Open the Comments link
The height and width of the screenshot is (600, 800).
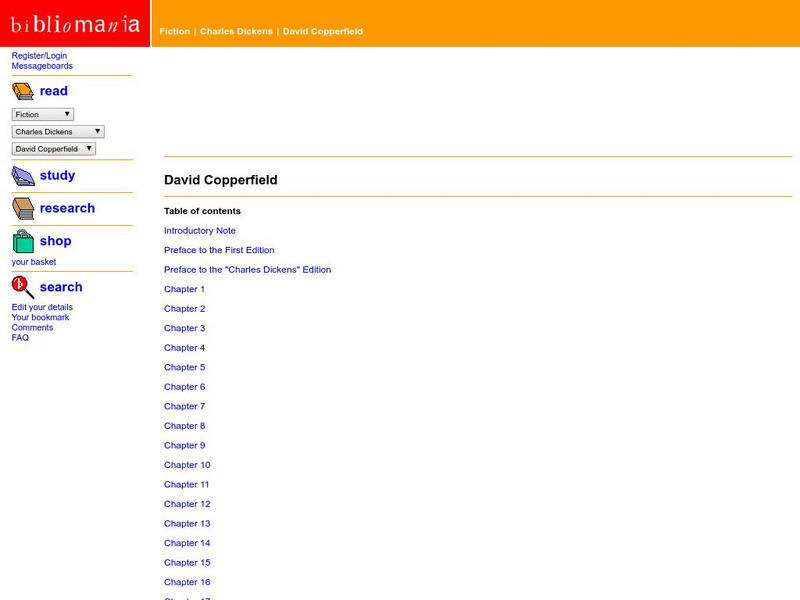[32, 328]
